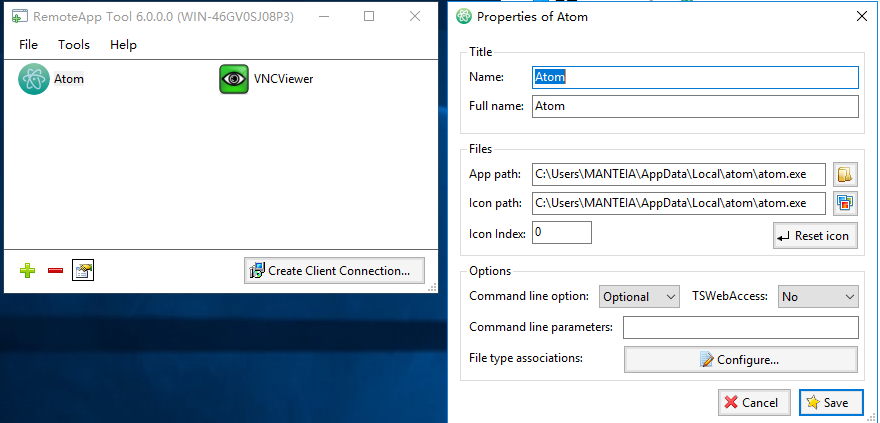
Task: Maximize the RemoteApp Tool window
Action: pos(369,16)
